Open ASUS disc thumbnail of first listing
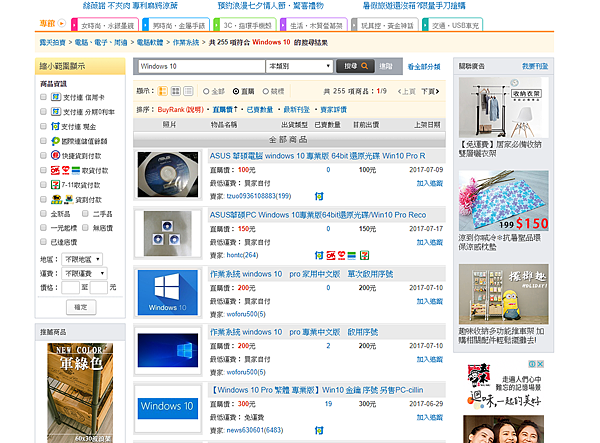 coord(168,174)
